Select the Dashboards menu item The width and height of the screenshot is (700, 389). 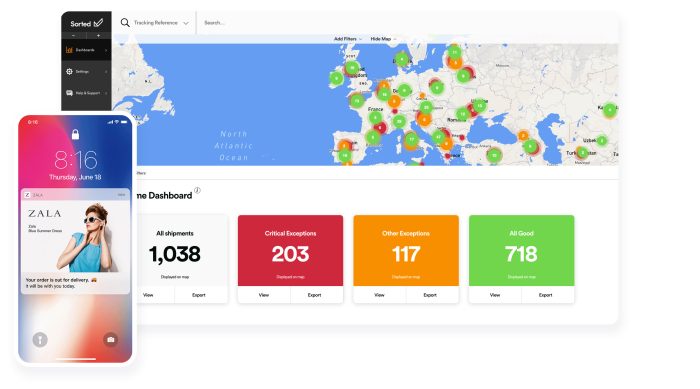click(x=87, y=50)
